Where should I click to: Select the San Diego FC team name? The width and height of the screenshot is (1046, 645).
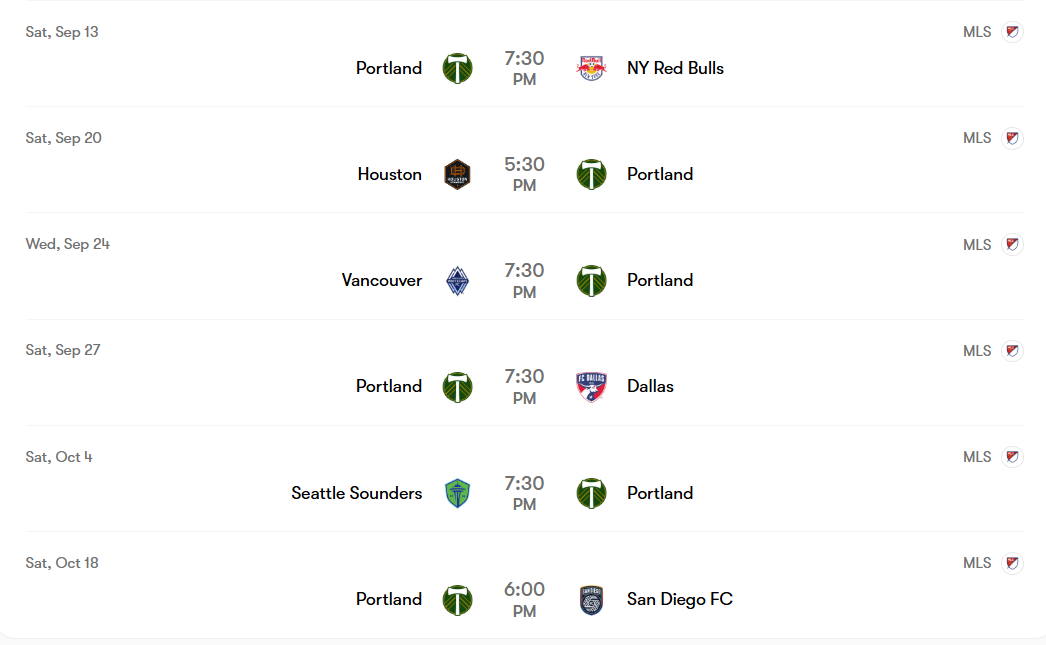point(680,599)
